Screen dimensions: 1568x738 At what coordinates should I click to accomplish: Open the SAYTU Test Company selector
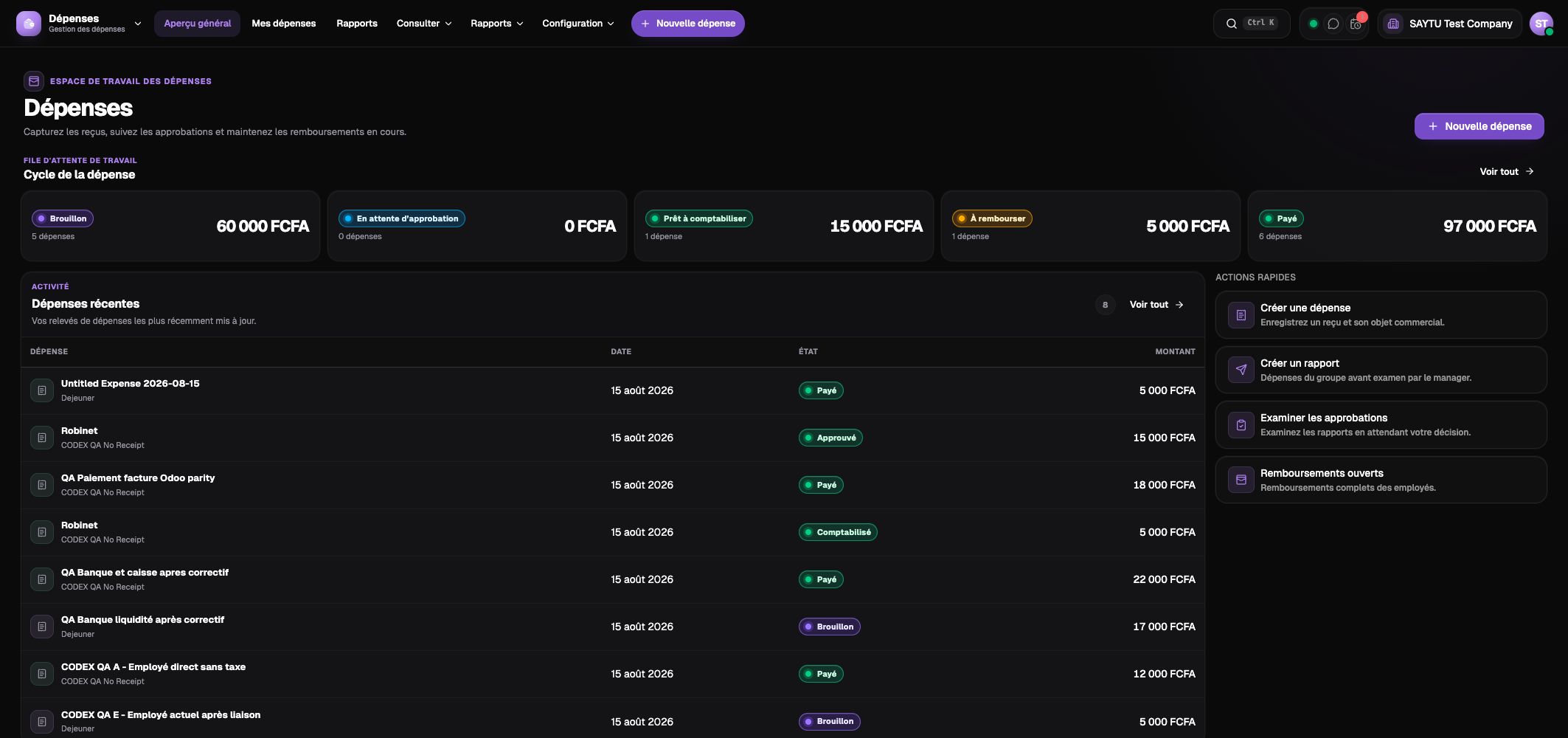(1449, 24)
